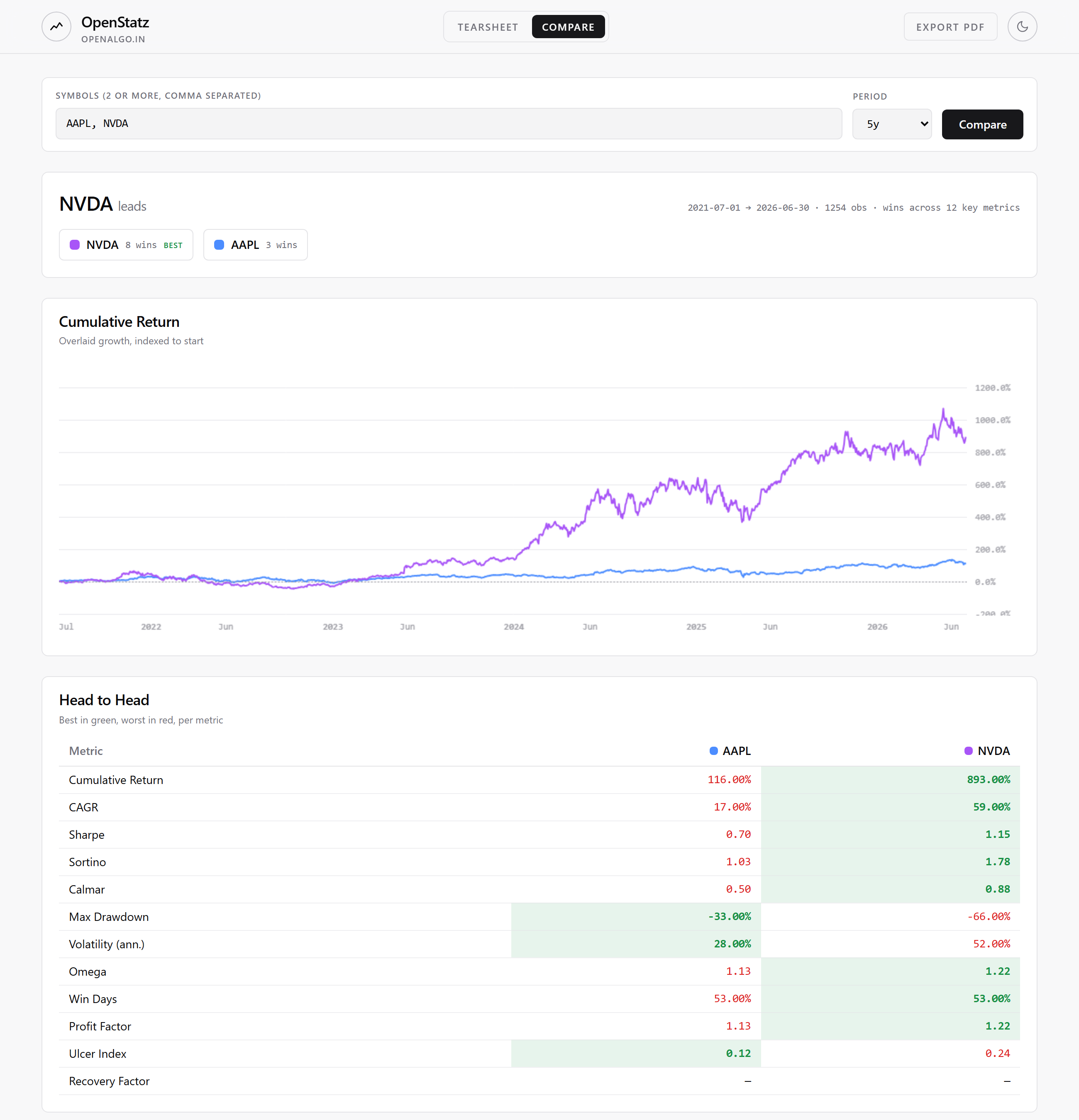This screenshot has width=1079, height=1120.
Task: Select the Win Days metric row label
Action: (x=93, y=999)
